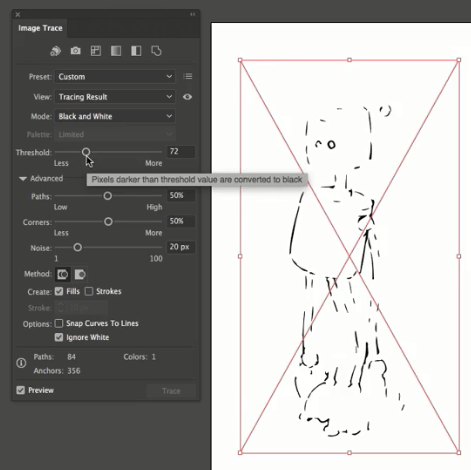Click the Trace button

click(171, 391)
